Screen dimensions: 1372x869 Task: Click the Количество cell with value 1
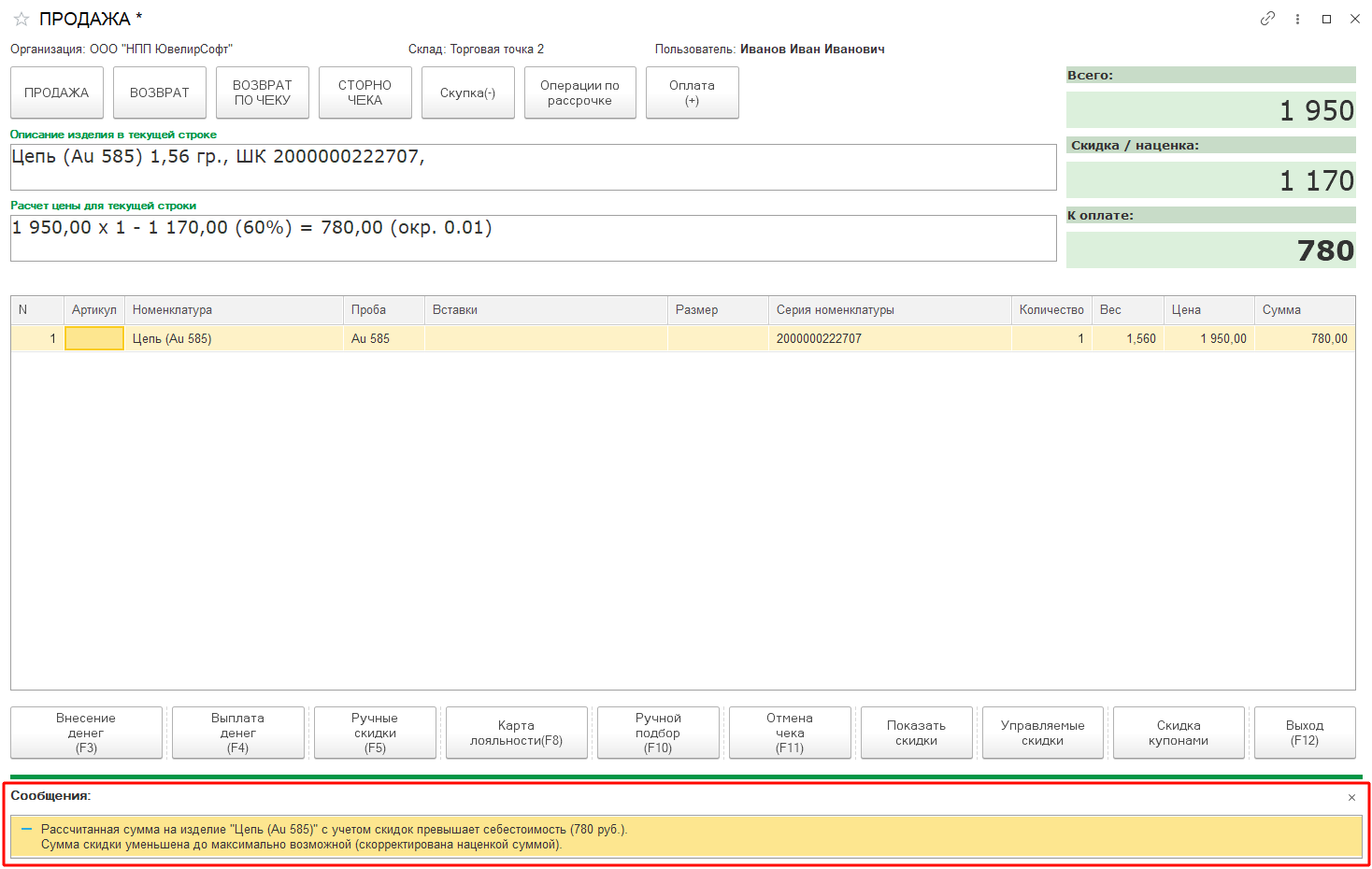[x=1052, y=338]
